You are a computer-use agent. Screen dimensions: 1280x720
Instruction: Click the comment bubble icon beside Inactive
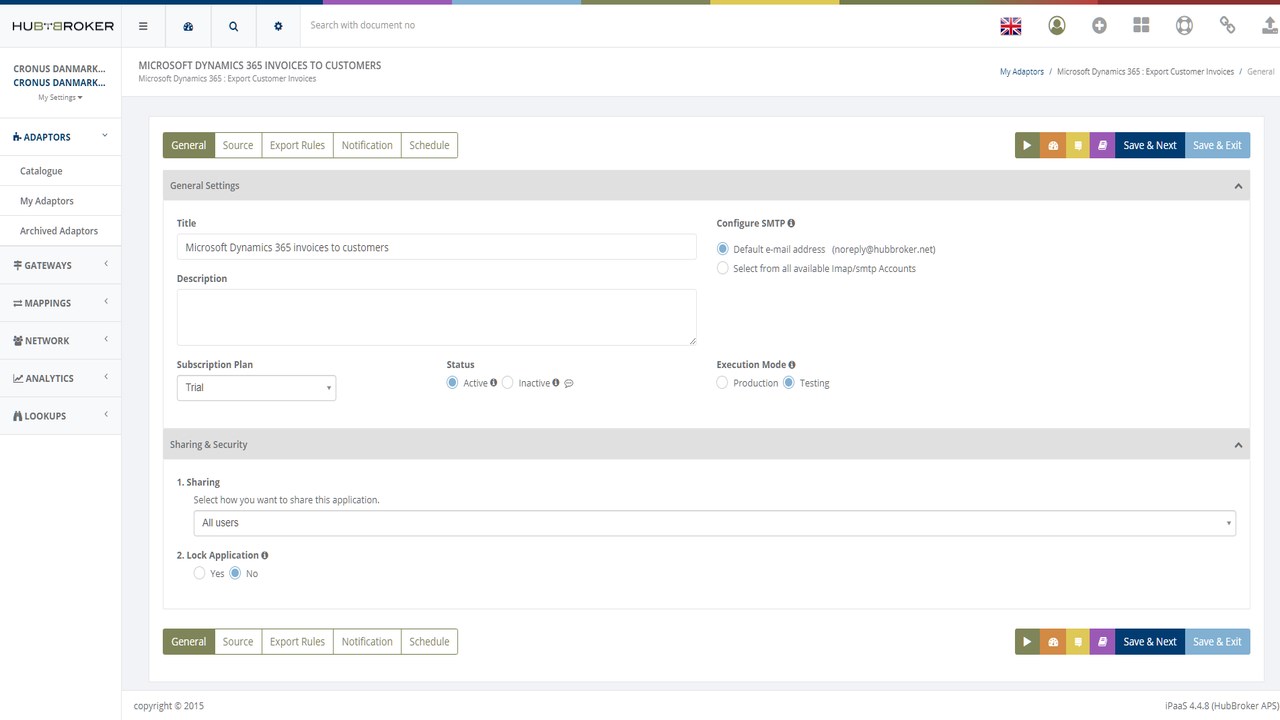[569, 384]
